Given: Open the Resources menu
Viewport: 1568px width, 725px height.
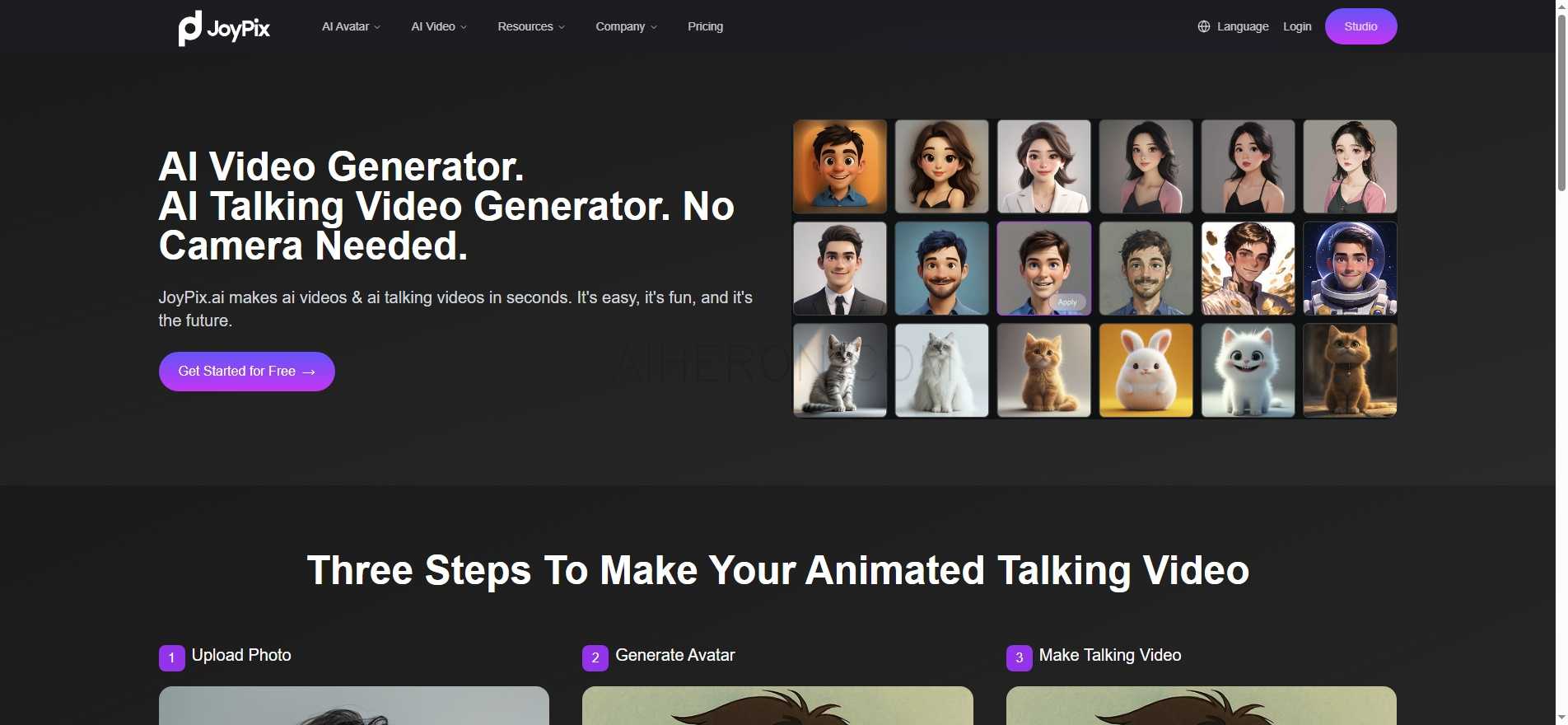Looking at the screenshot, I should tap(531, 26).
